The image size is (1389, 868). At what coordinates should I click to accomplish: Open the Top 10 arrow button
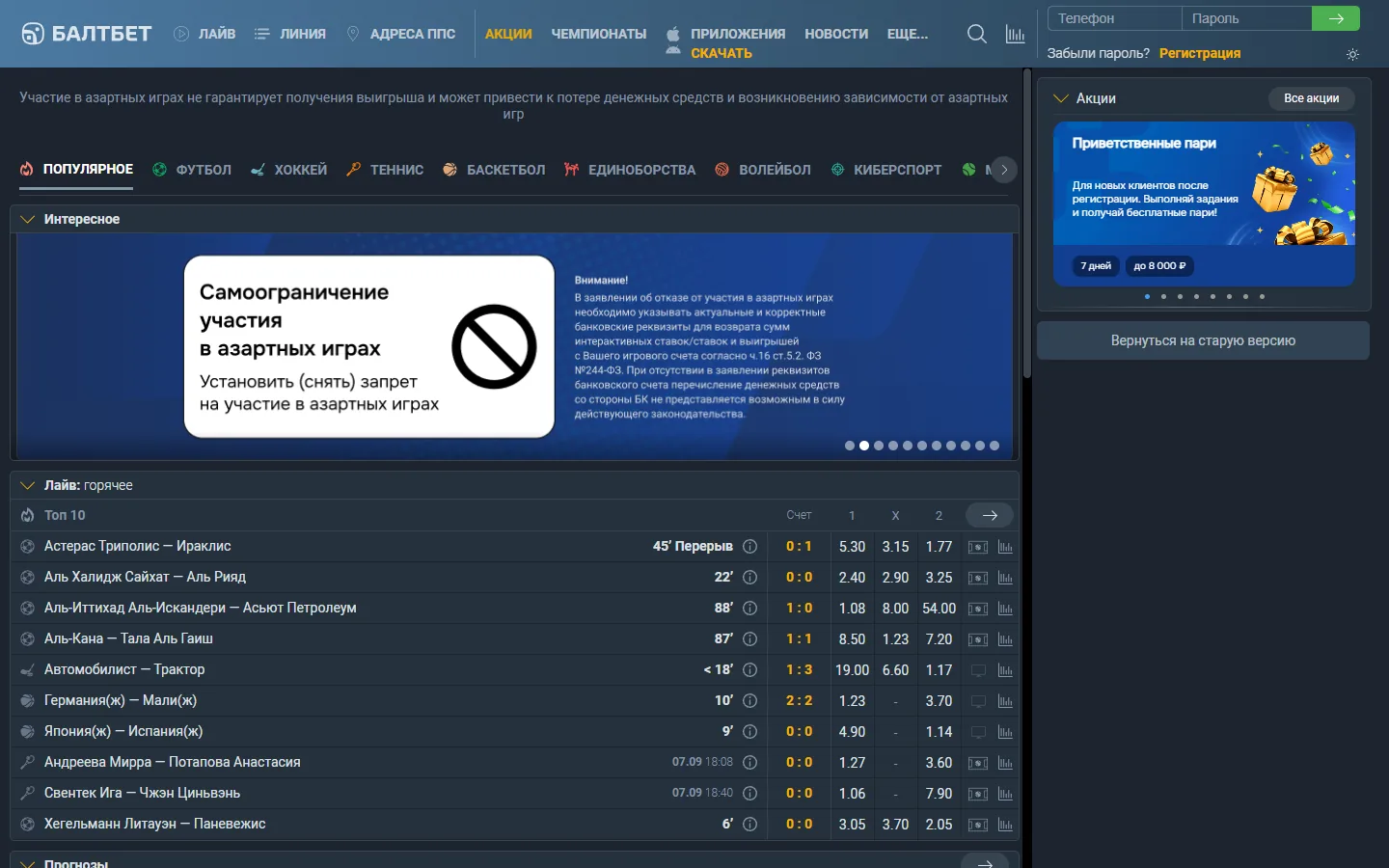click(x=990, y=515)
